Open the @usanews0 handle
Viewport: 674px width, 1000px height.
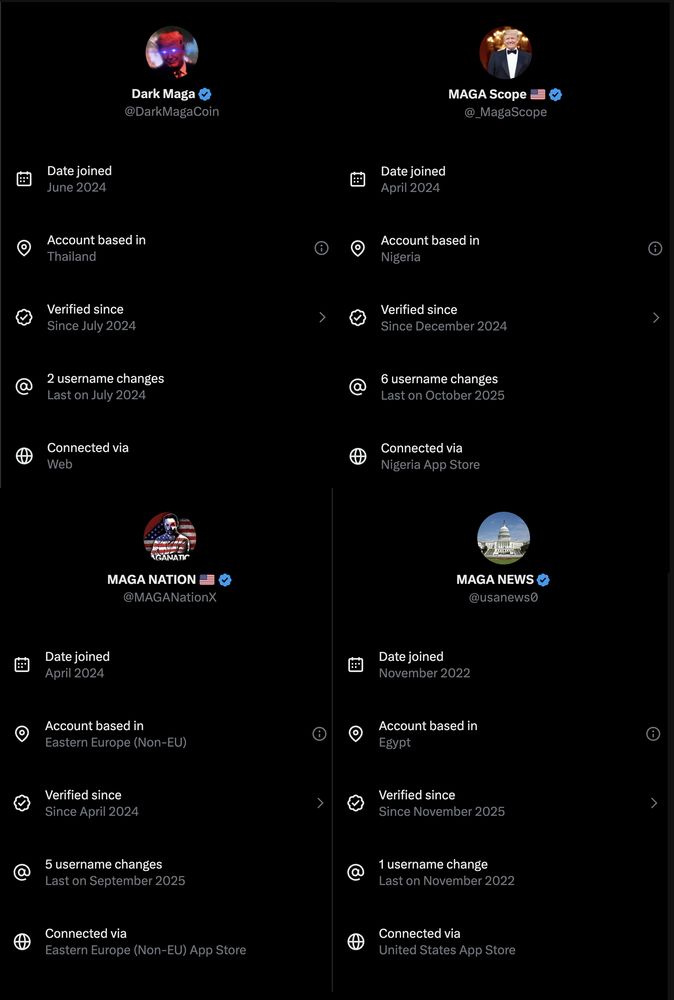tap(504, 598)
